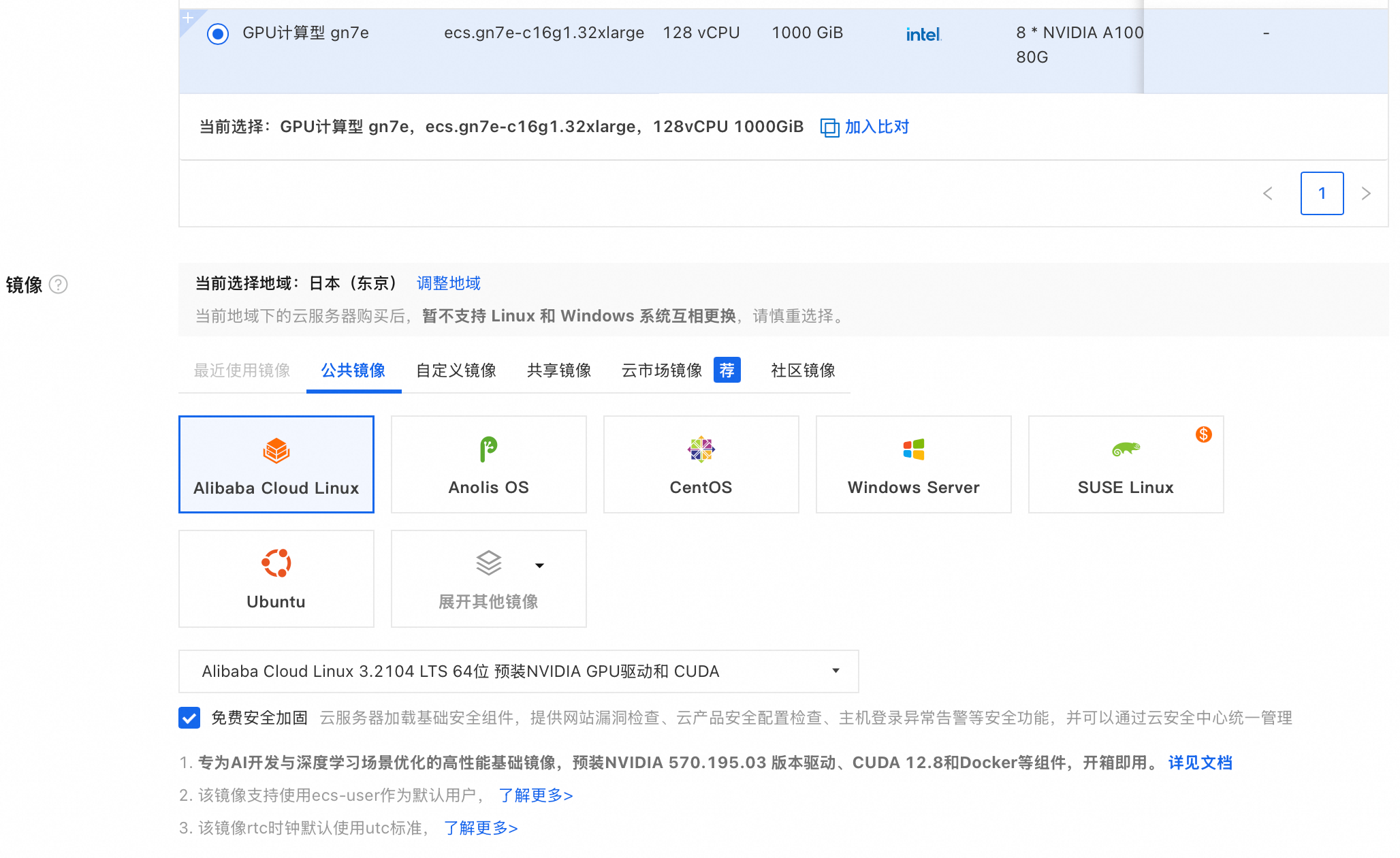Click the 128 vCPU cell
Image resolution: width=1400 pixels, height=858 pixels.
click(701, 33)
